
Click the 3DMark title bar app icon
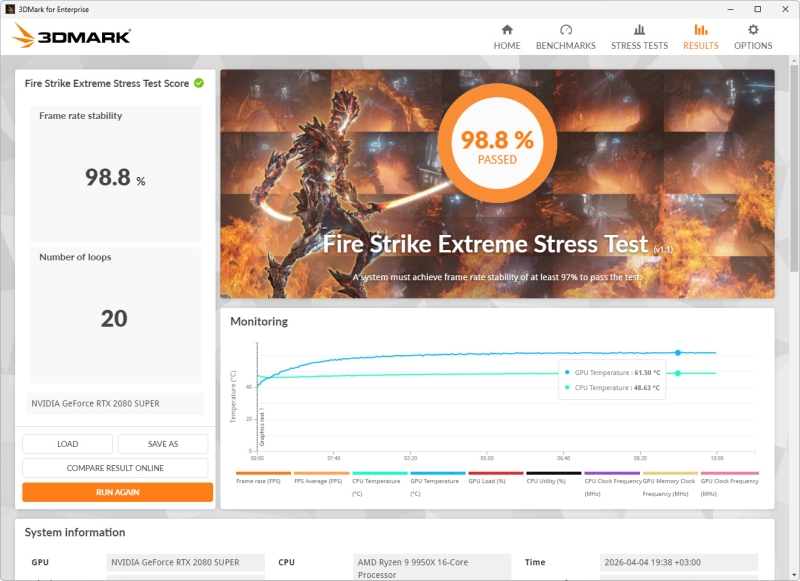tap(10, 9)
